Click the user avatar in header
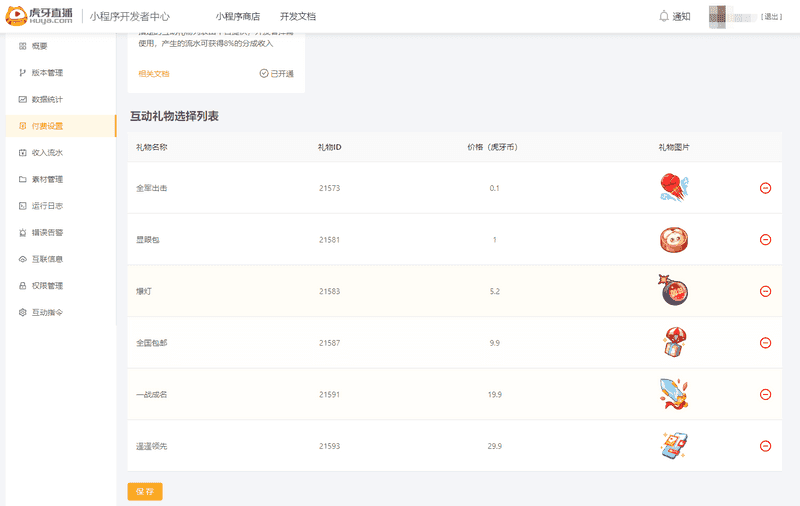Viewport: 800px width, 506px height. 717,17
